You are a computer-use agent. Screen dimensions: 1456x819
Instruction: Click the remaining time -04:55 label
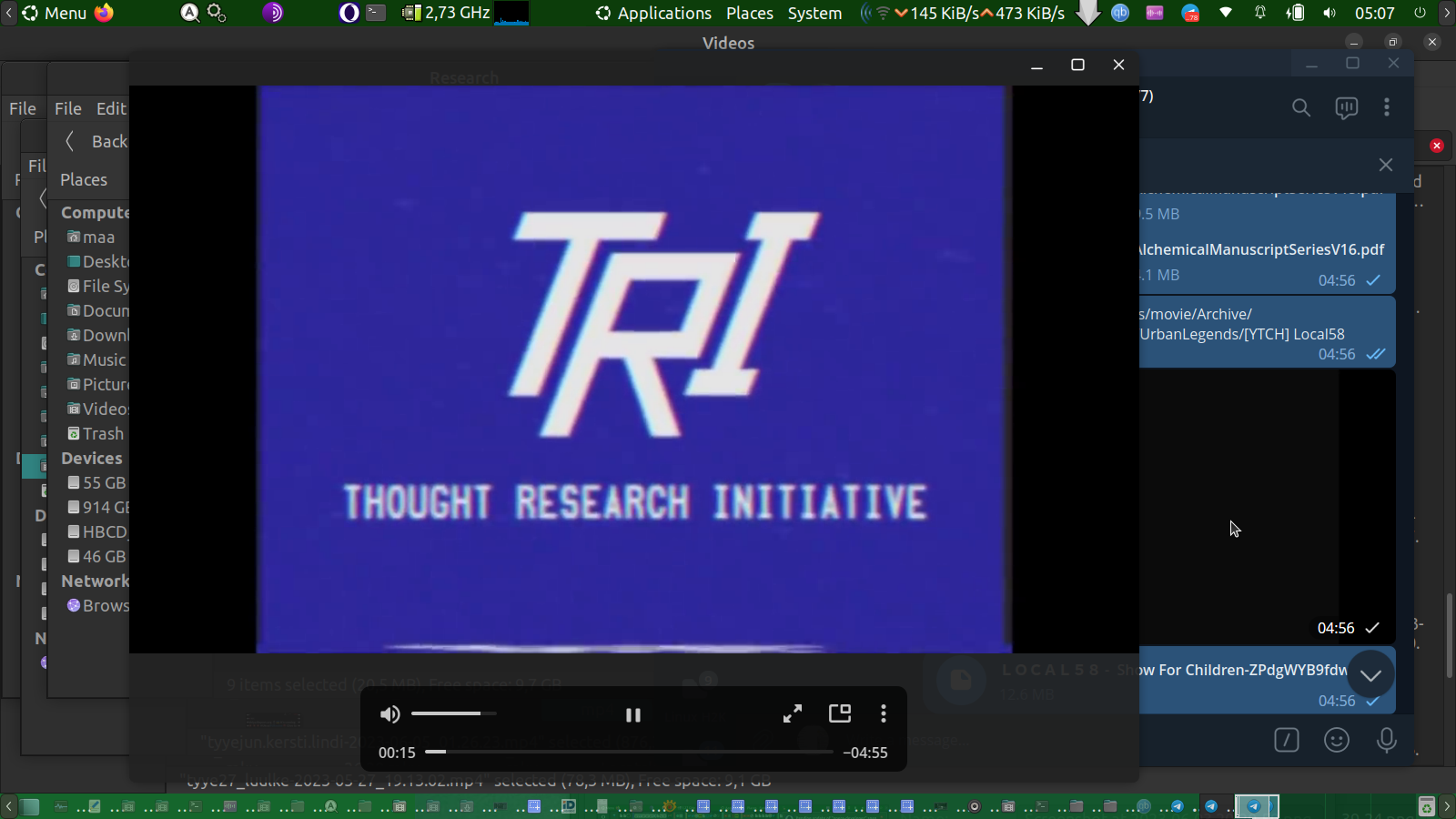865,753
